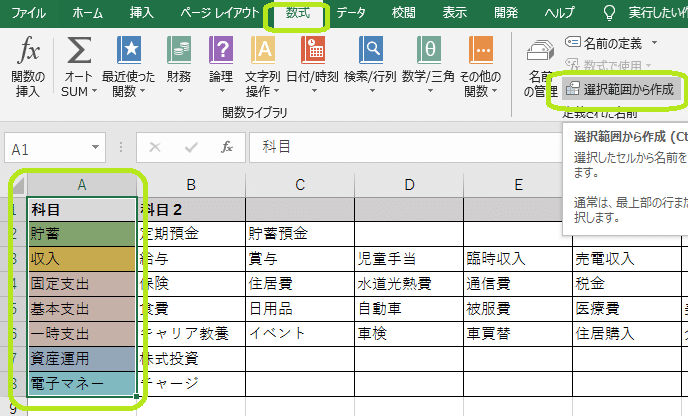Screen dimensions: 688x416
Task: Select cell 賞与
Action: coord(300,259)
